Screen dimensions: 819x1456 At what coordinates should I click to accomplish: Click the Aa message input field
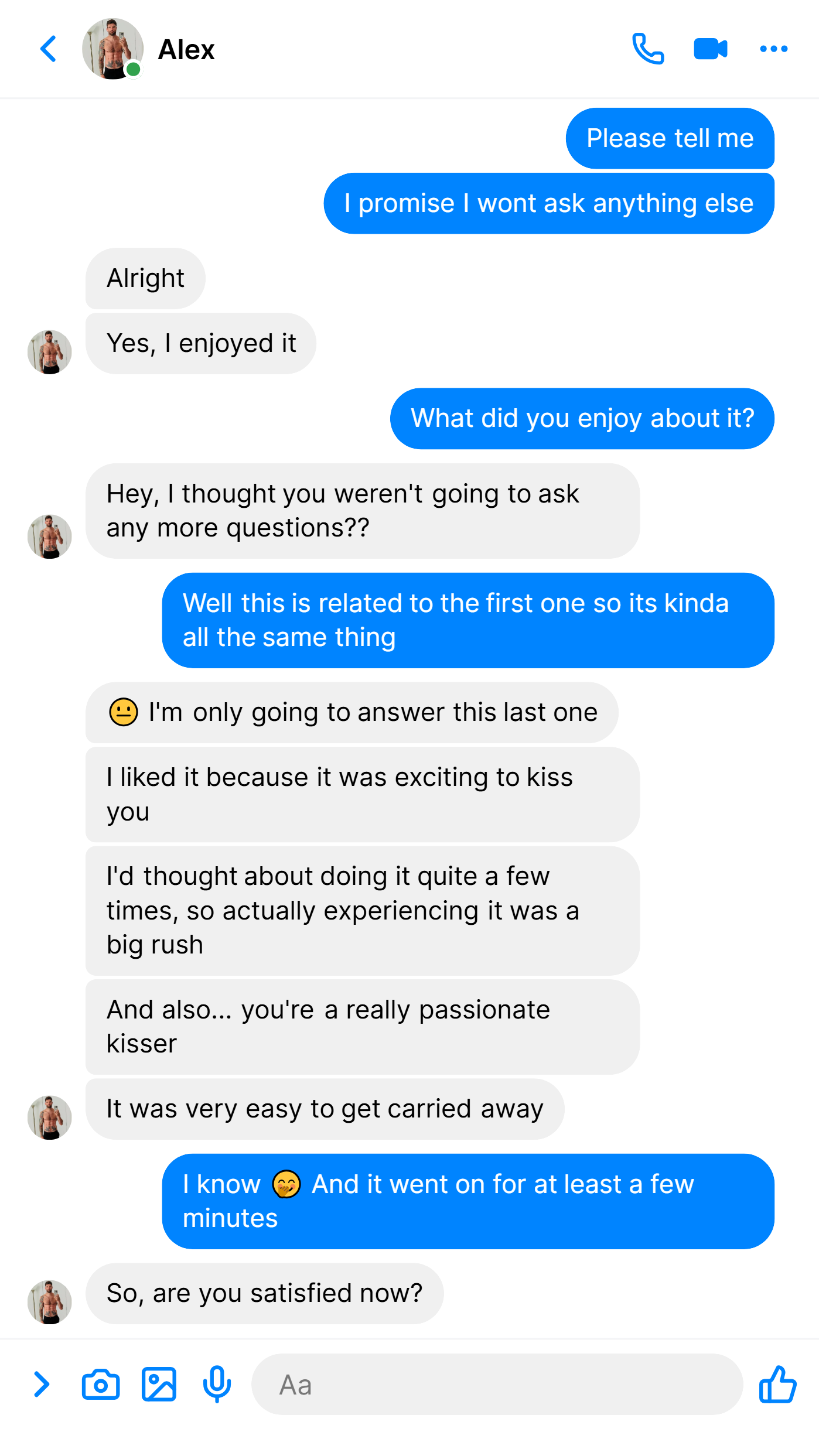(x=497, y=1385)
